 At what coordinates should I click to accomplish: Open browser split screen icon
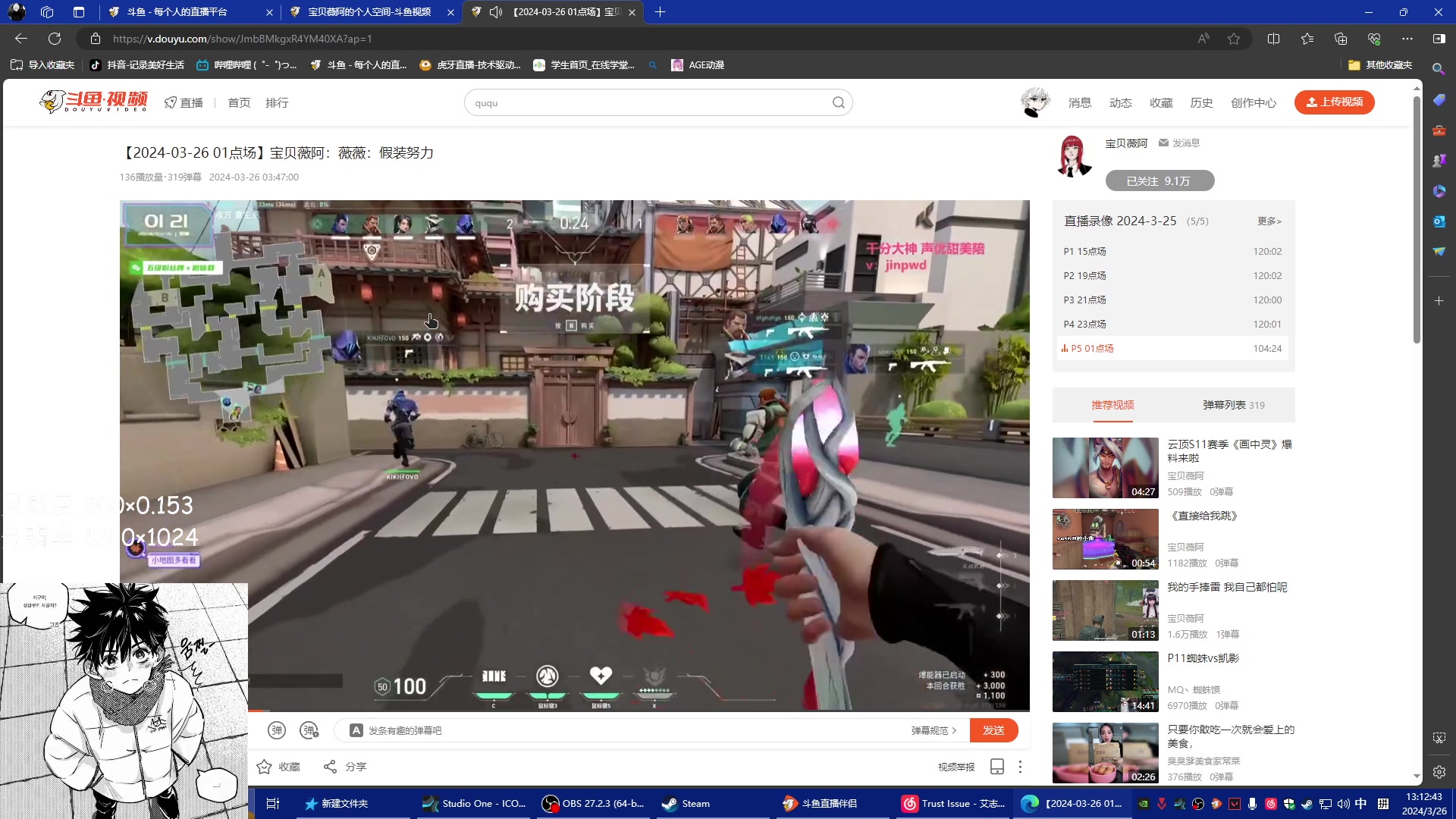1273,39
